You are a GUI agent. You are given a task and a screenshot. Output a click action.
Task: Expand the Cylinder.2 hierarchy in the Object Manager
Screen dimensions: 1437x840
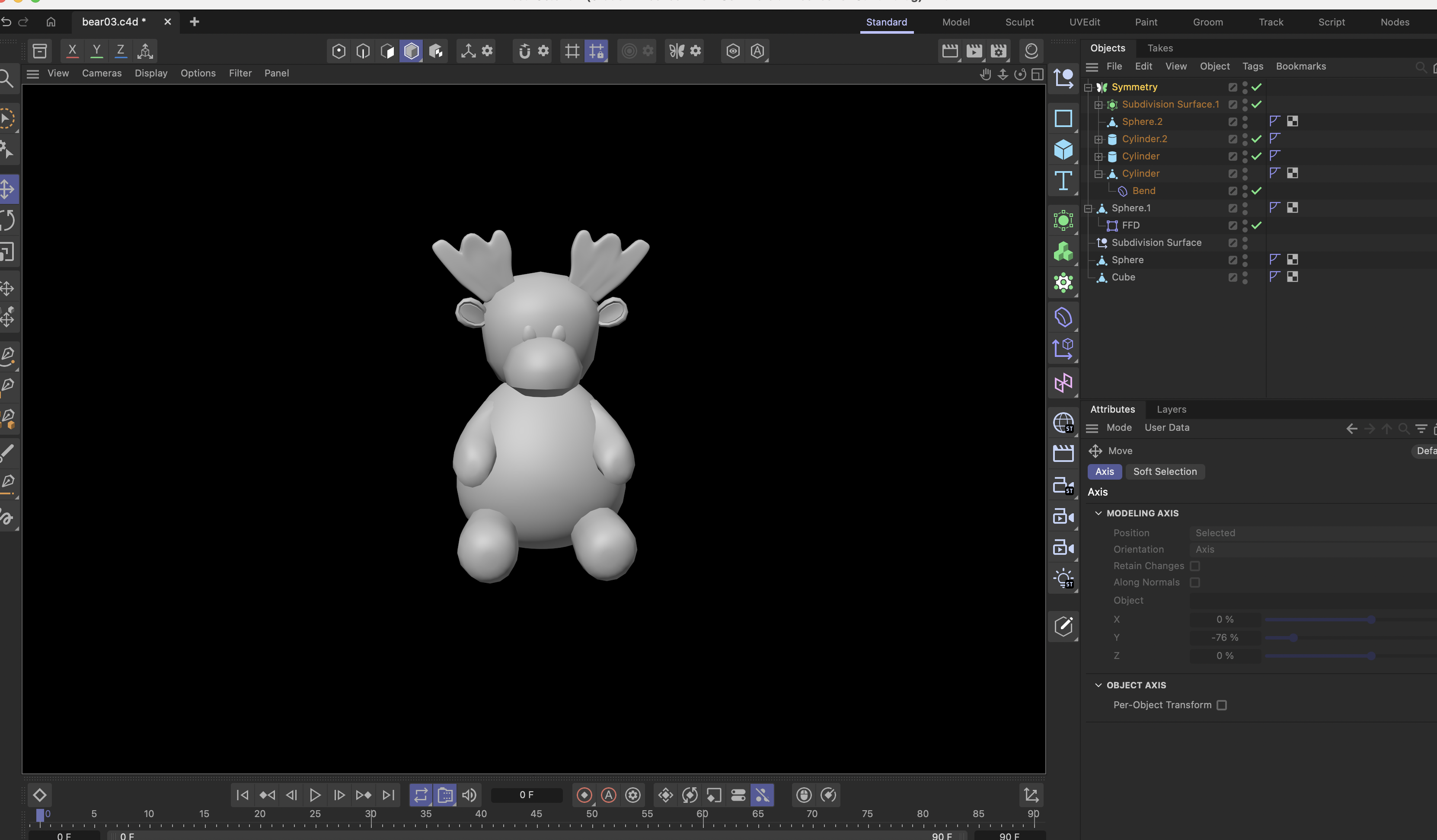(x=1098, y=139)
